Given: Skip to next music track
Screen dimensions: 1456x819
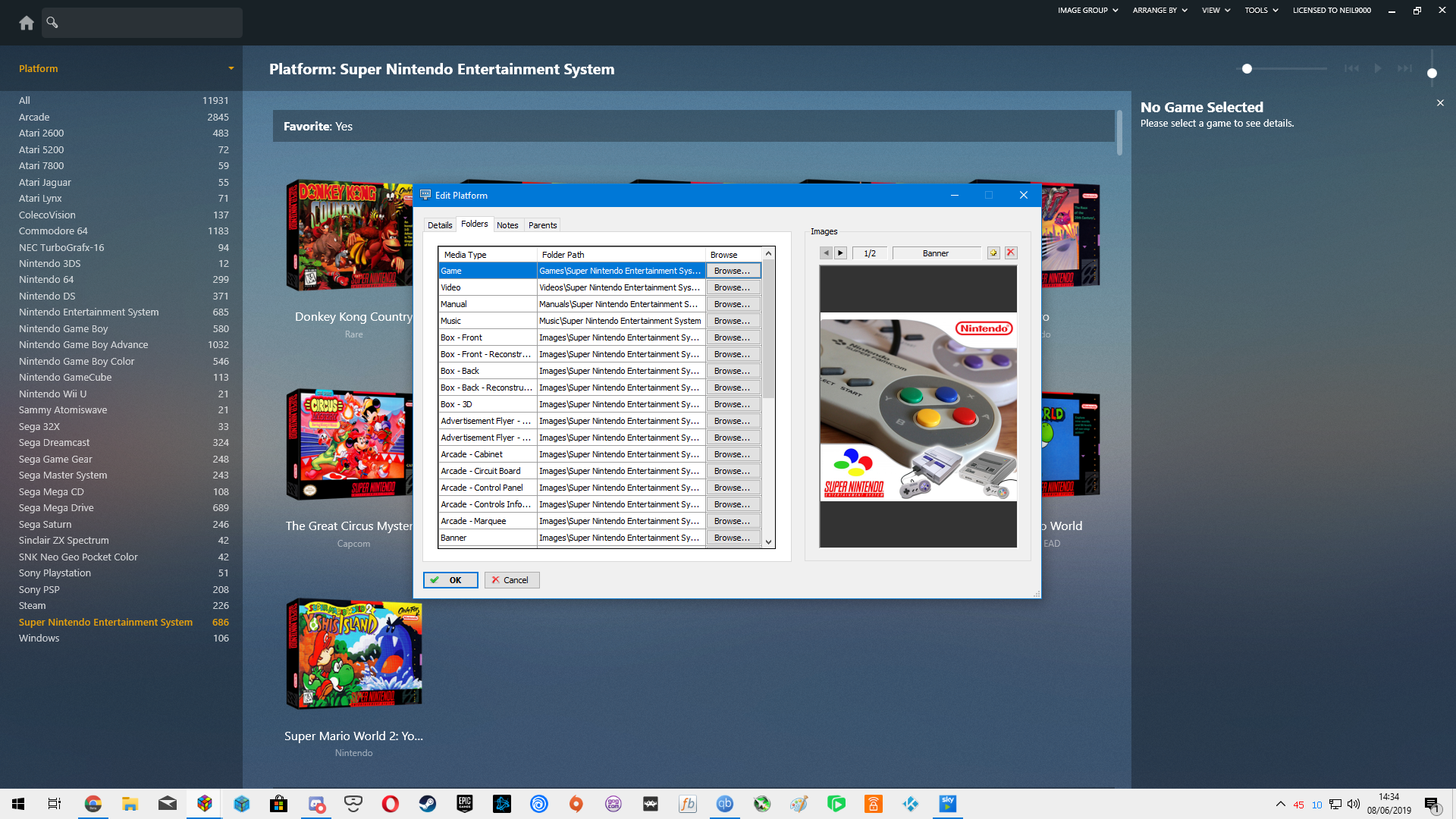Looking at the screenshot, I should click(x=1404, y=68).
